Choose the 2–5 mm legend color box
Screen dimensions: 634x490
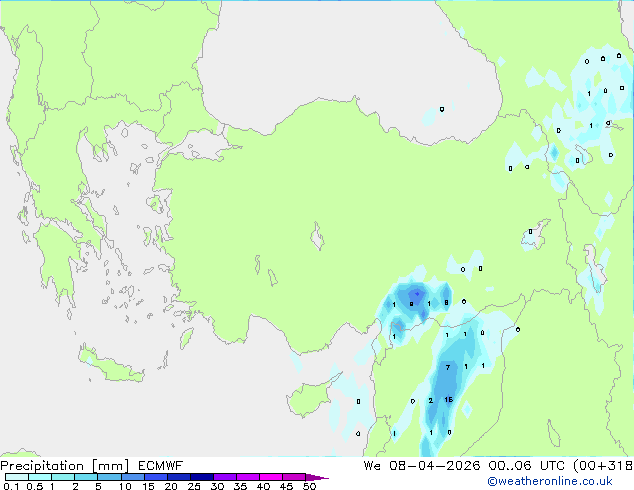coord(86,477)
